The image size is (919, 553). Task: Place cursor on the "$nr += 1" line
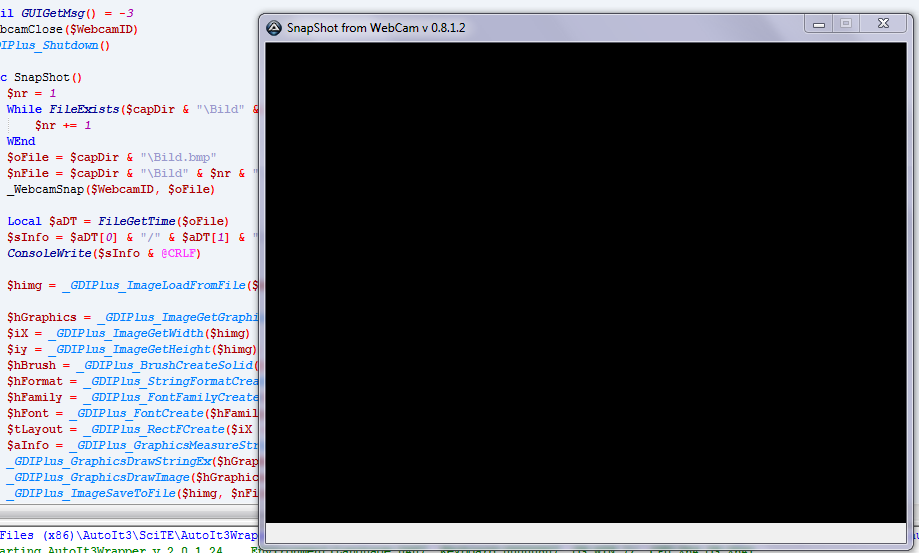[x=63, y=125]
